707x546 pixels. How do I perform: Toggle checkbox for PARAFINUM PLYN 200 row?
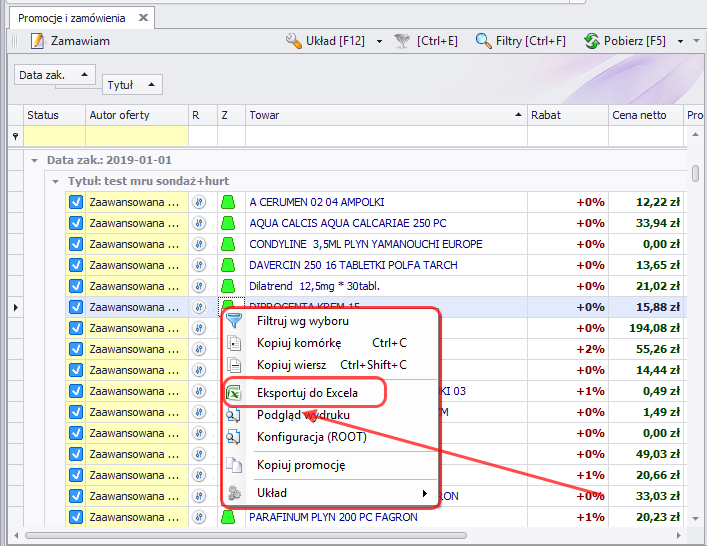[x=76, y=517]
